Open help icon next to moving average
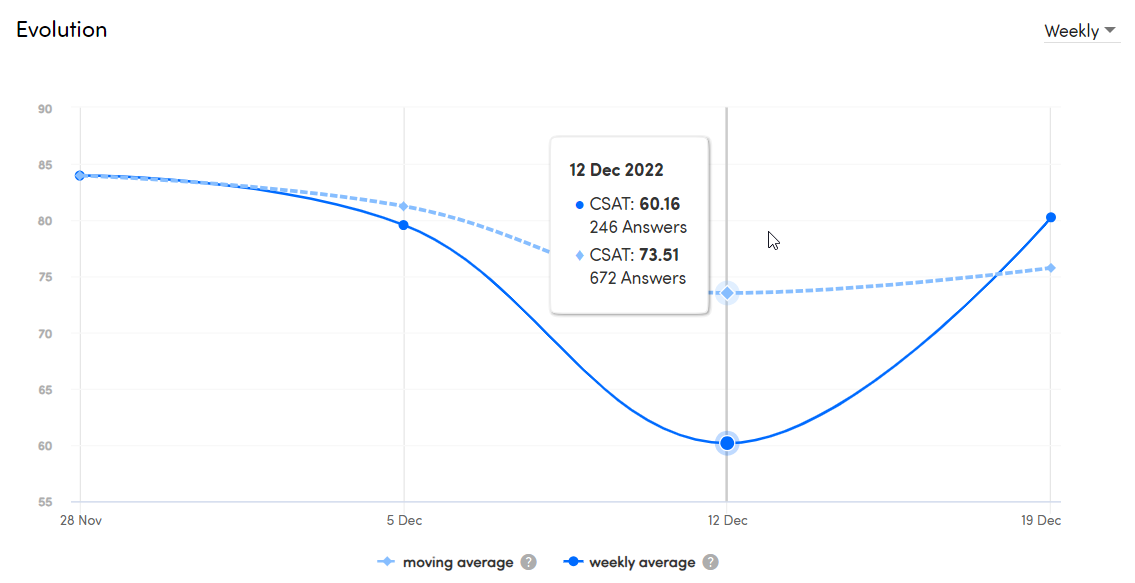 point(528,562)
